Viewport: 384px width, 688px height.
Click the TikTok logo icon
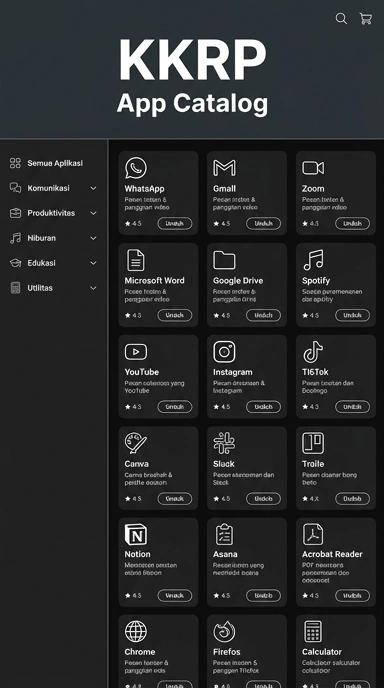click(313, 351)
